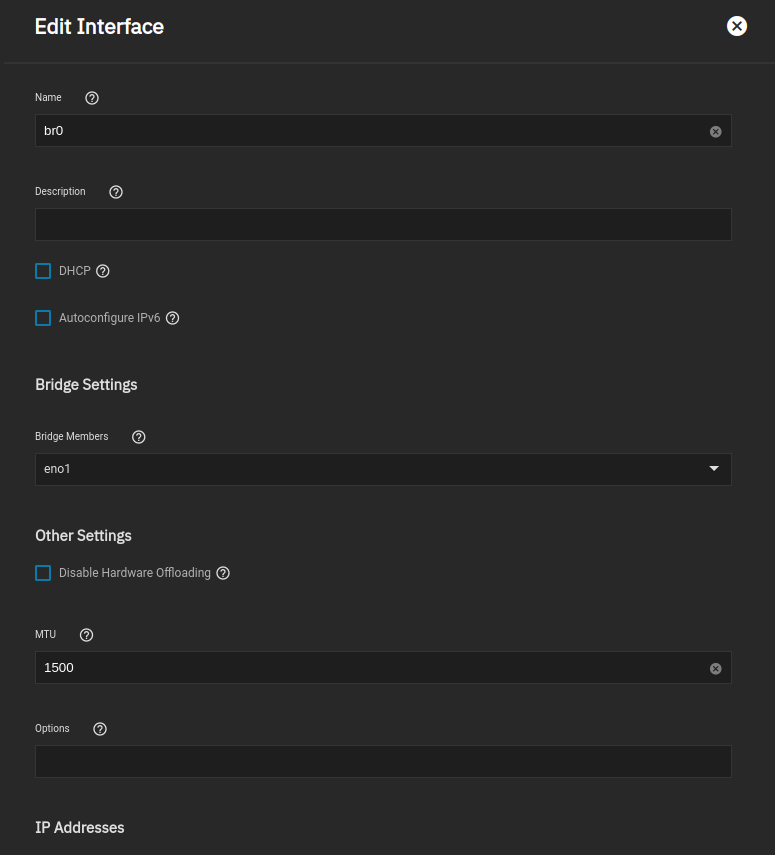Screen dimensions: 775x855
Task: Open Bridge Members help tooltip
Action: click(x=139, y=437)
